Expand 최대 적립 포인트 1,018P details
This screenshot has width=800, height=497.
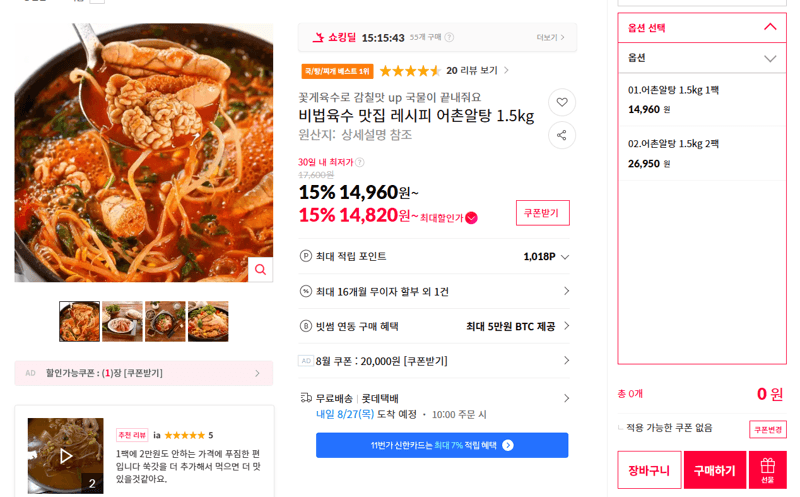point(565,257)
